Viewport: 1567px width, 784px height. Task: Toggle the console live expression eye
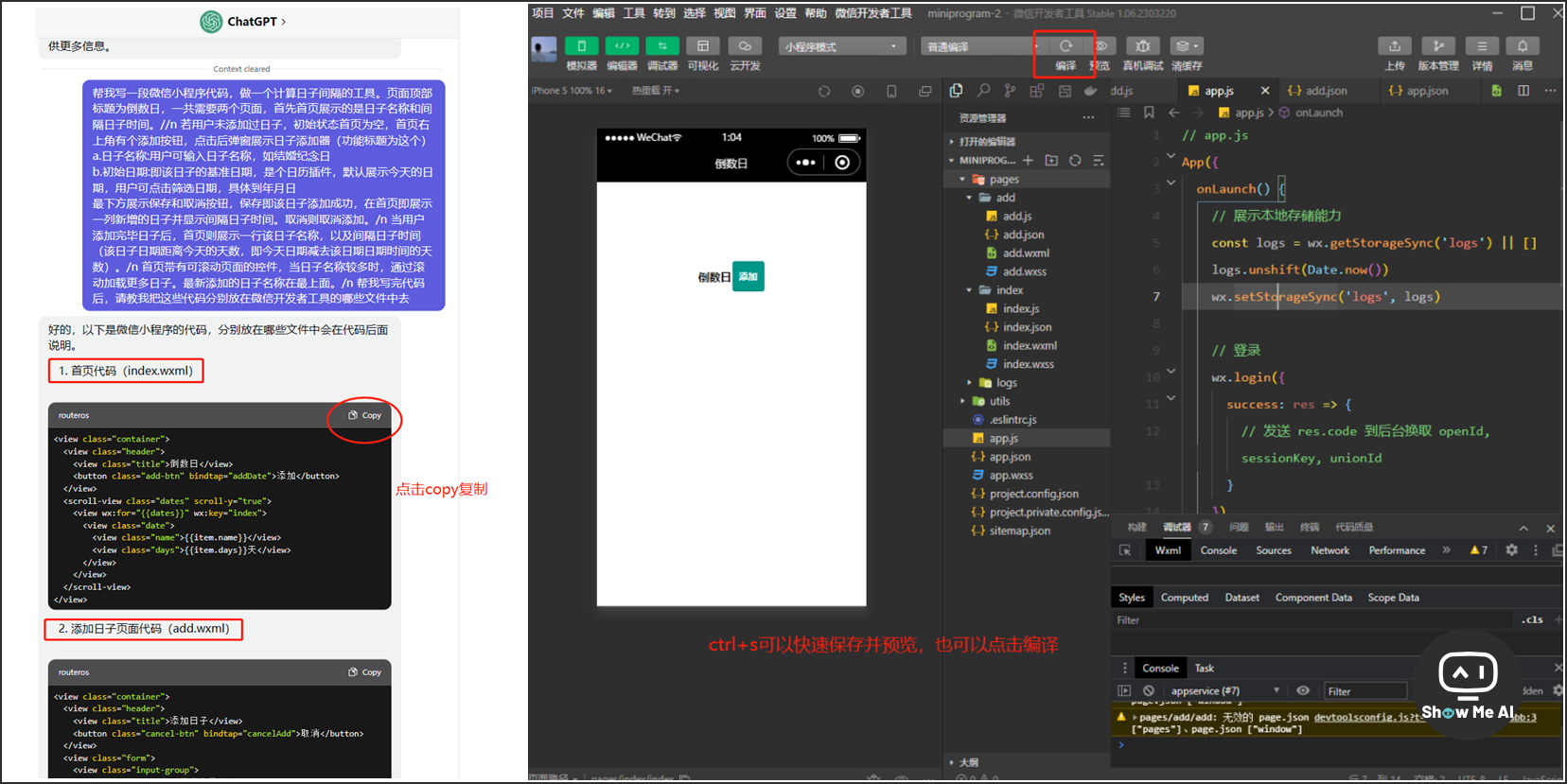1303,690
